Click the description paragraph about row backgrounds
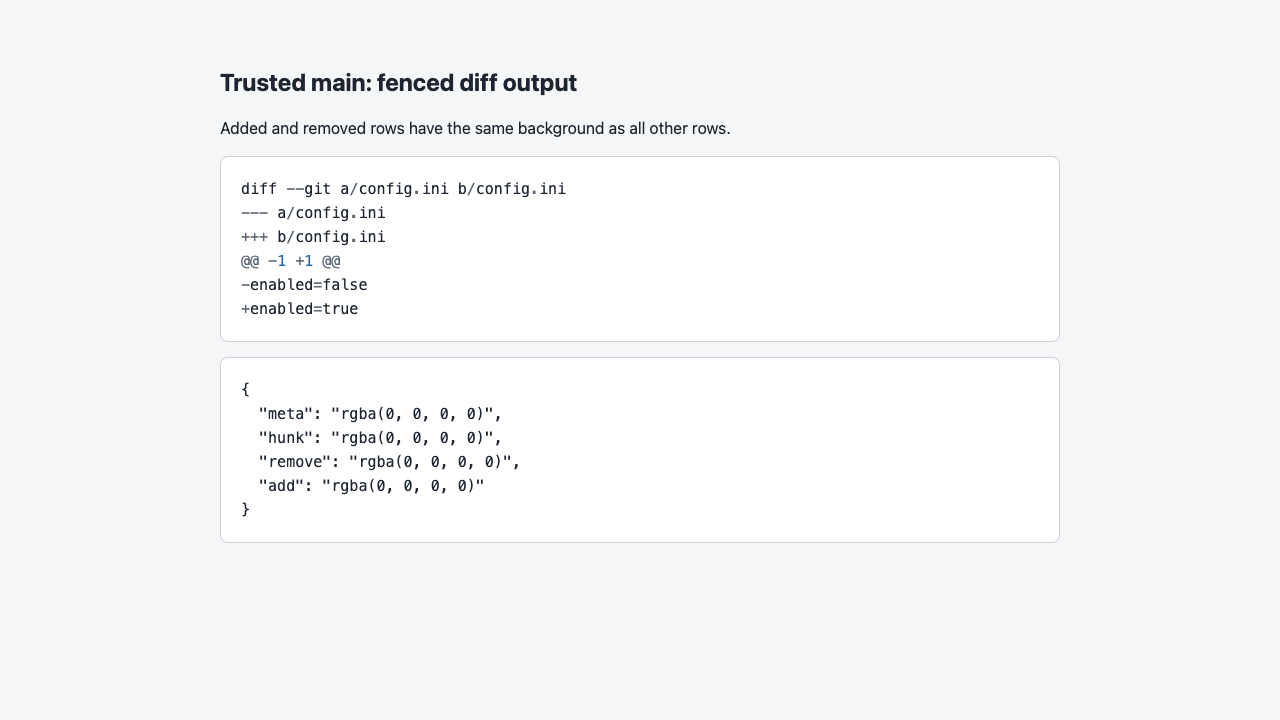 [475, 128]
